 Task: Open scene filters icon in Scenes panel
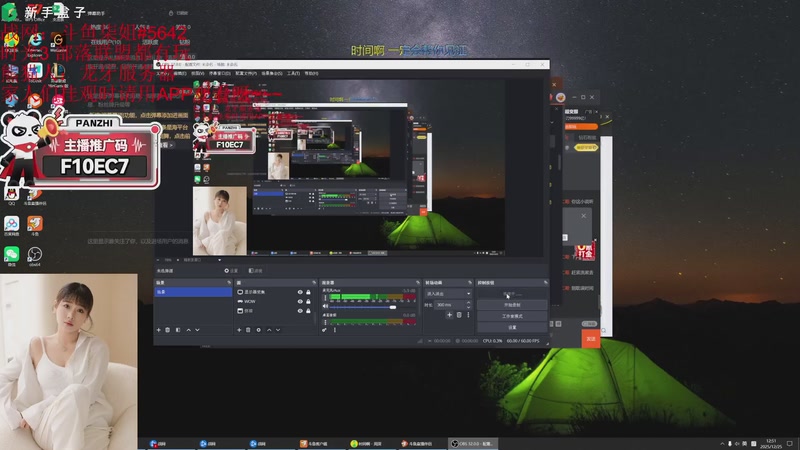[178, 330]
